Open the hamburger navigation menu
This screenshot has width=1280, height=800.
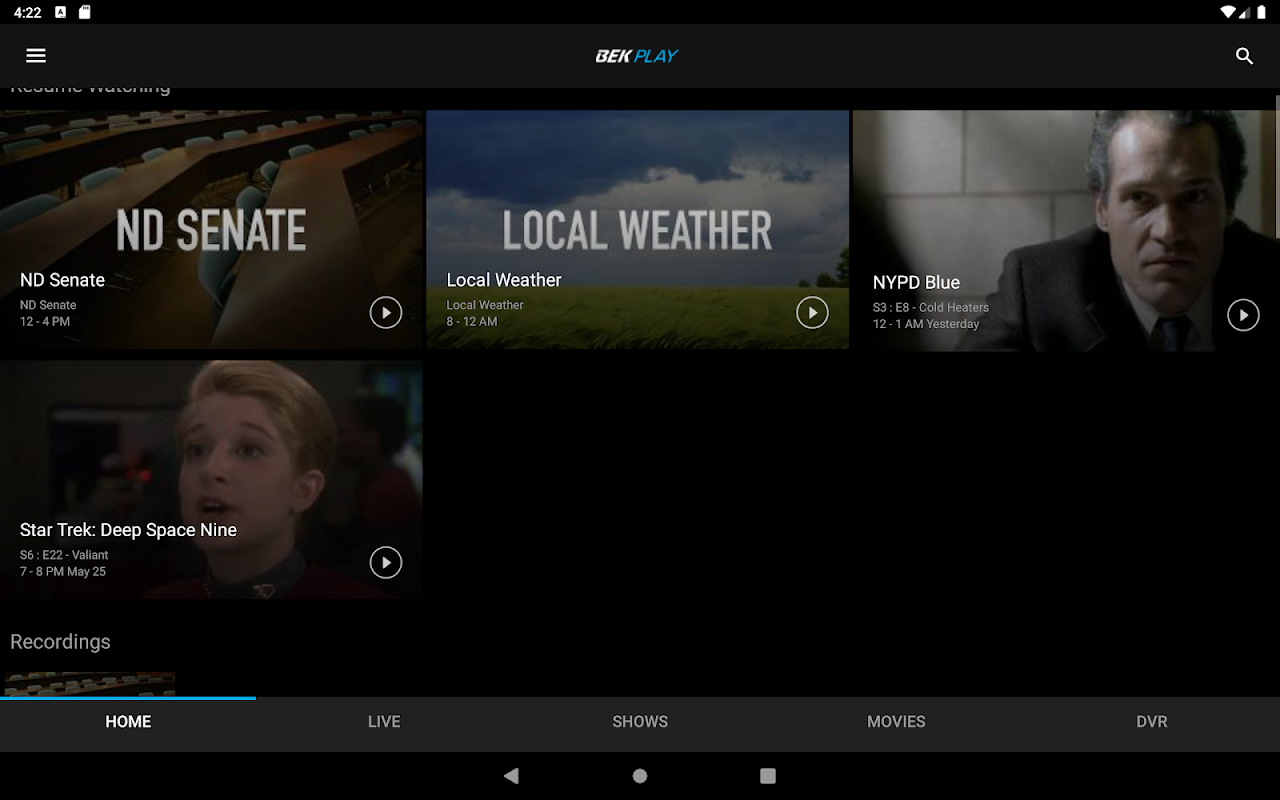point(36,56)
